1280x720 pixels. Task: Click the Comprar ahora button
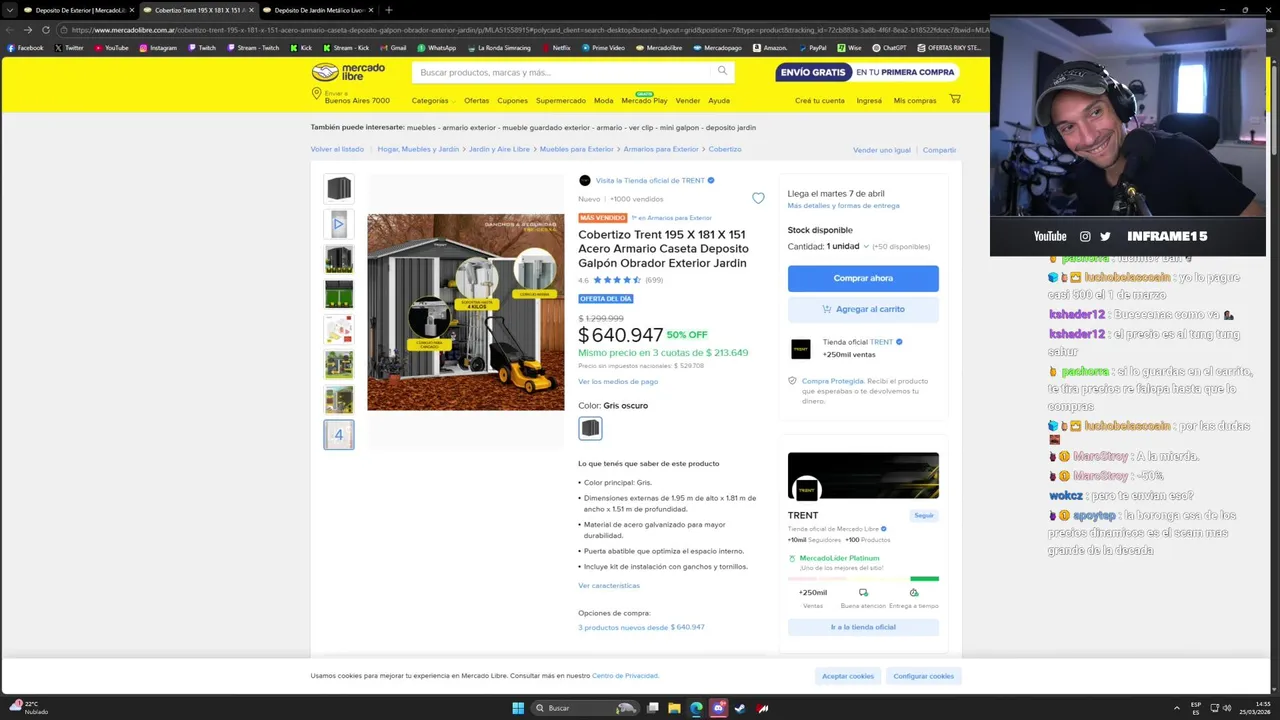pyautogui.click(x=863, y=278)
